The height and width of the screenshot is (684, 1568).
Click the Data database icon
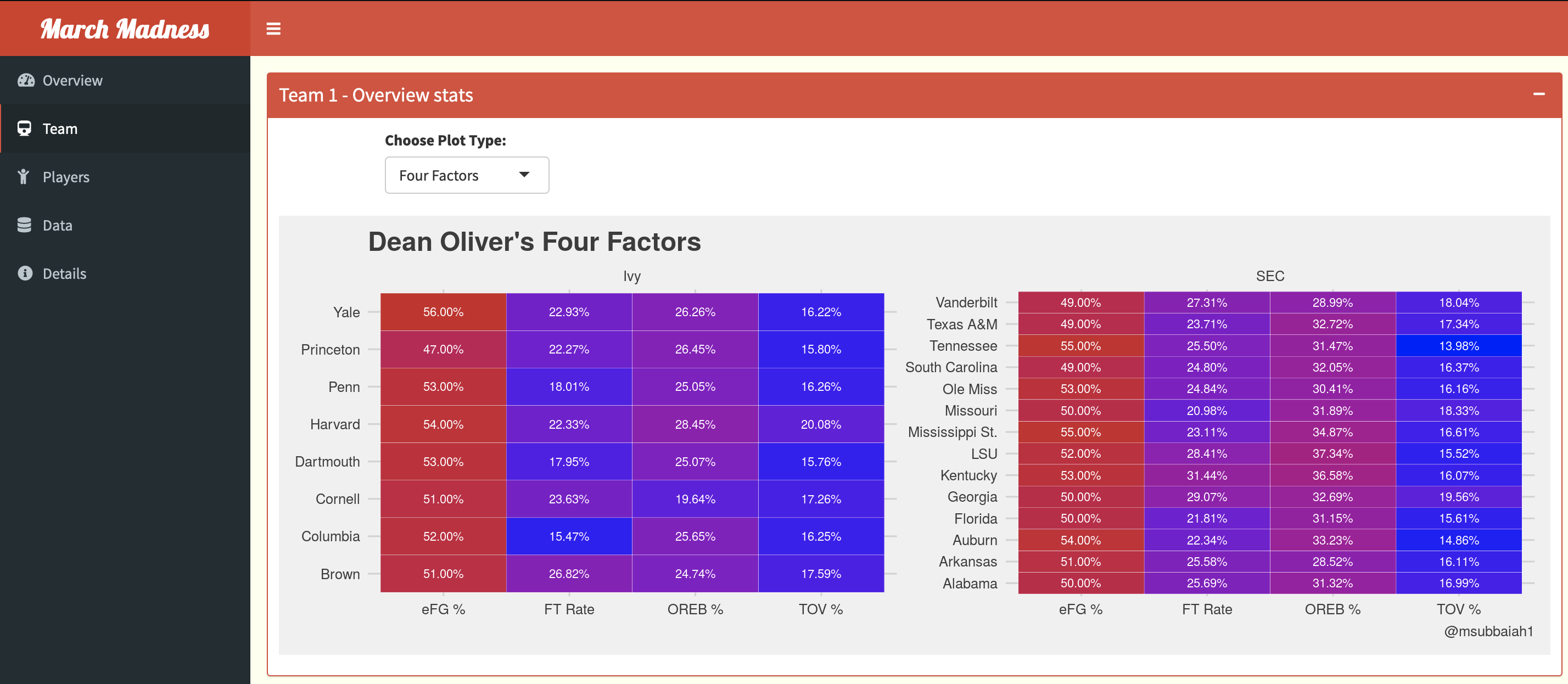click(24, 225)
